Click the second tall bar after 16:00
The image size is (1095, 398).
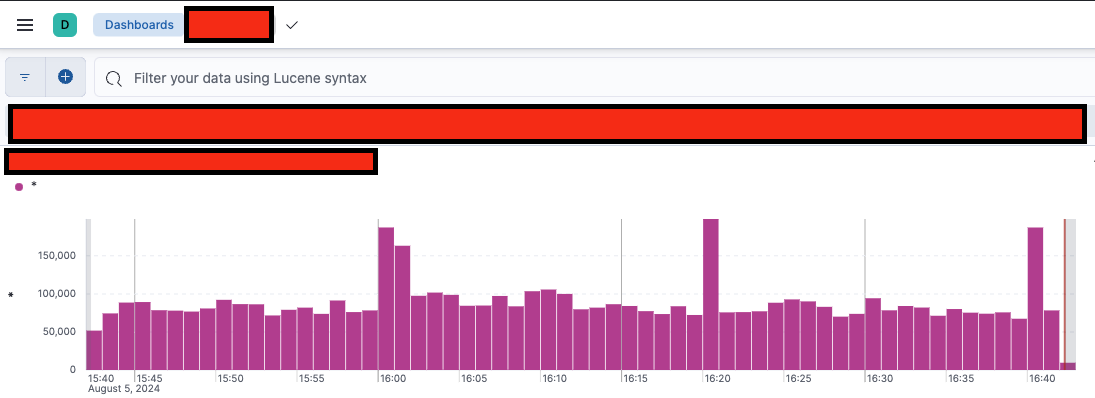coord(402,307)
